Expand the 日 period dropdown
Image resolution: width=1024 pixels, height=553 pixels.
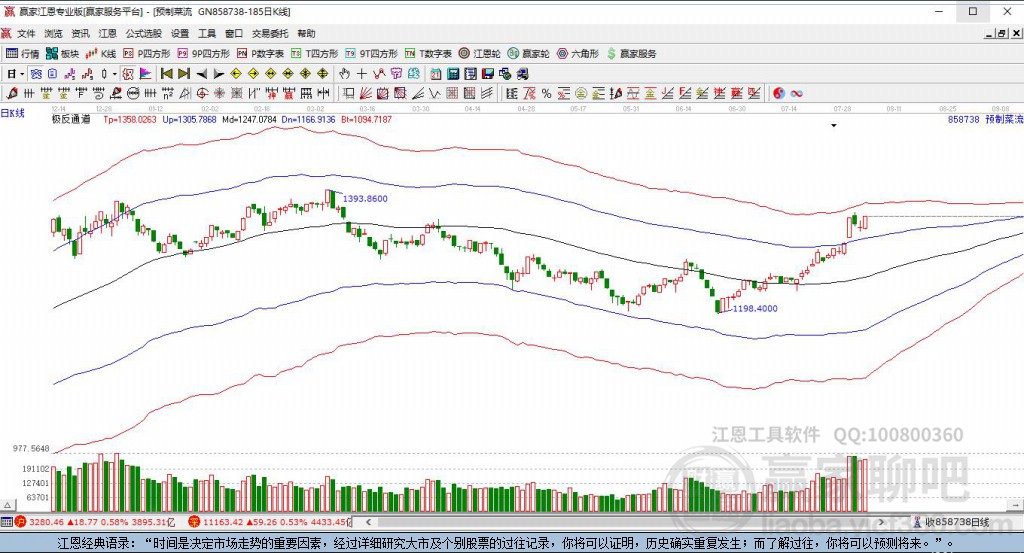tap(22, 74)
